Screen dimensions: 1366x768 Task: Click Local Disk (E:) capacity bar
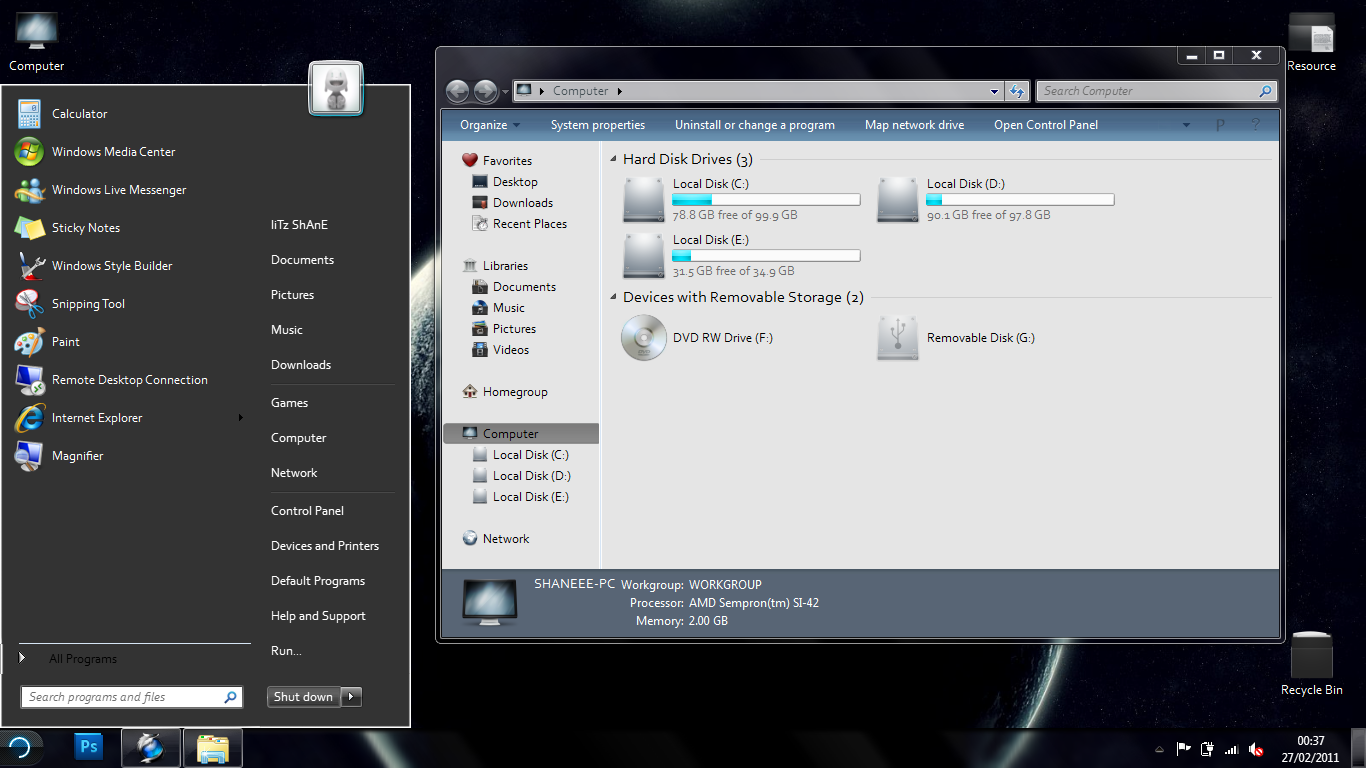pos(766,256)
